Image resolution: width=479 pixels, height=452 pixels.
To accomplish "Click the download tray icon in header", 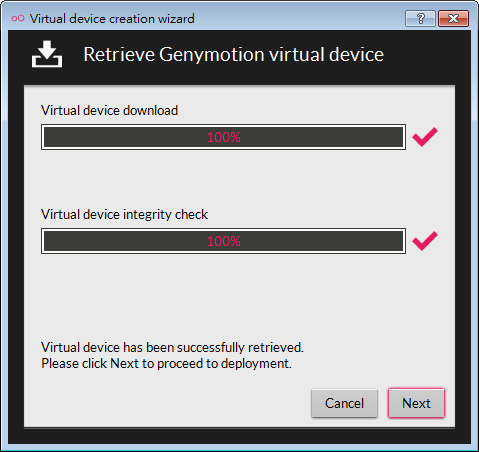I will tap(47, 54).
